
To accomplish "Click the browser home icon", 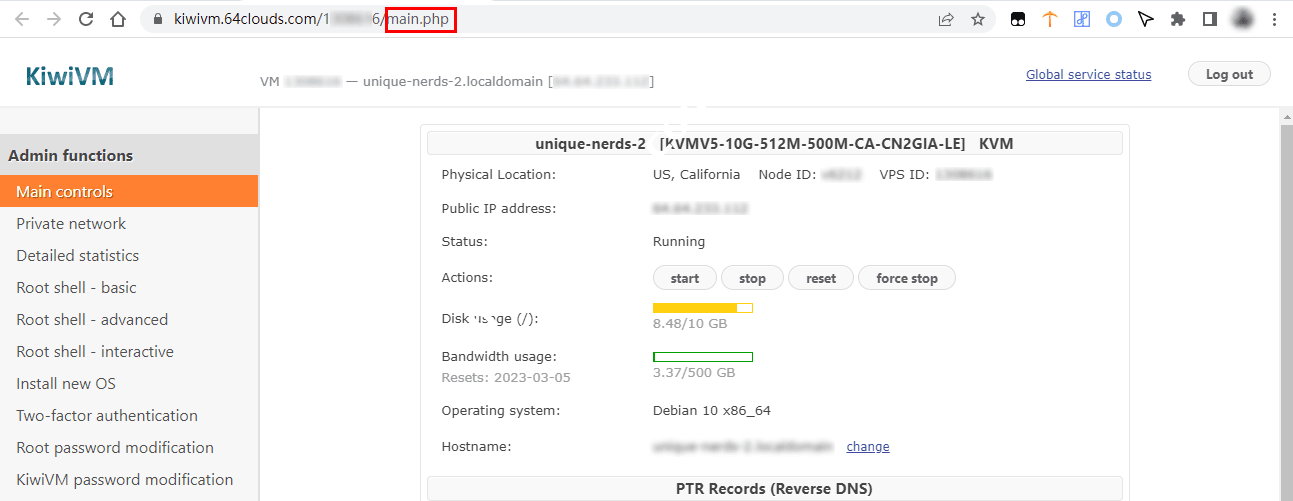I will (118, 19).
